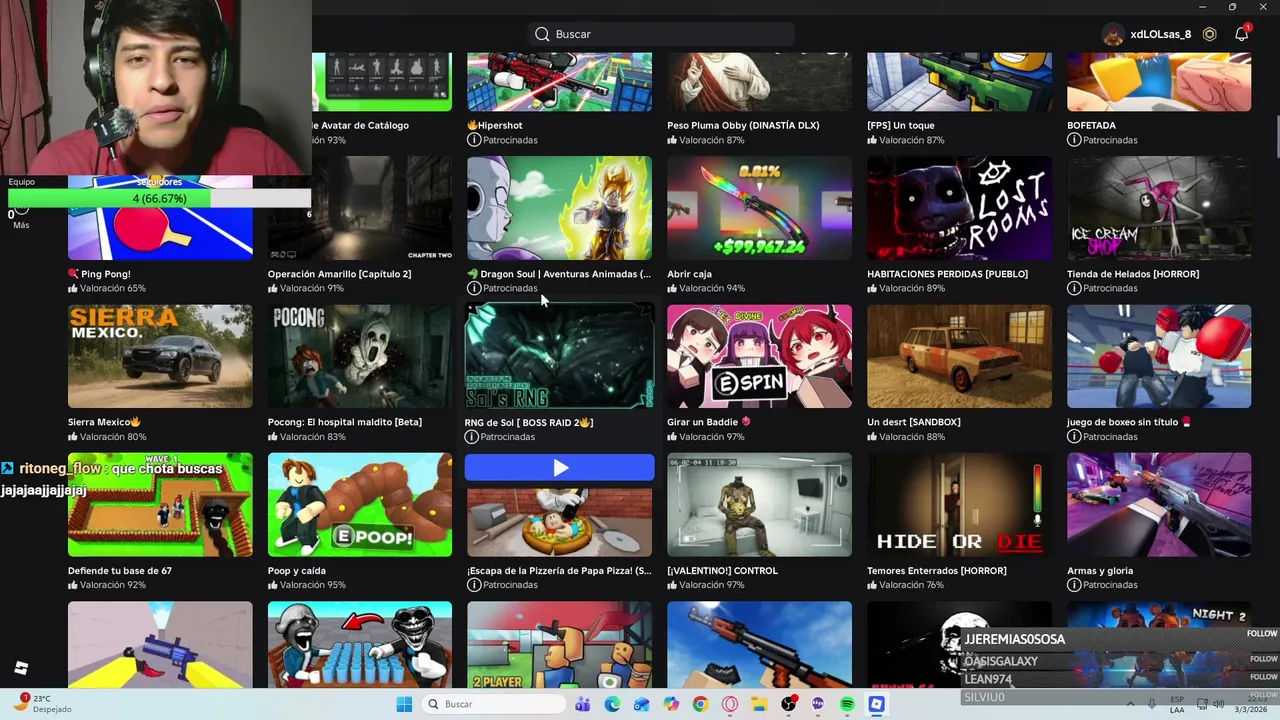Click the Temores Enterrados [HORROR] title
This screenshot has width=1280, height=720.
click(x=937, y=571)
